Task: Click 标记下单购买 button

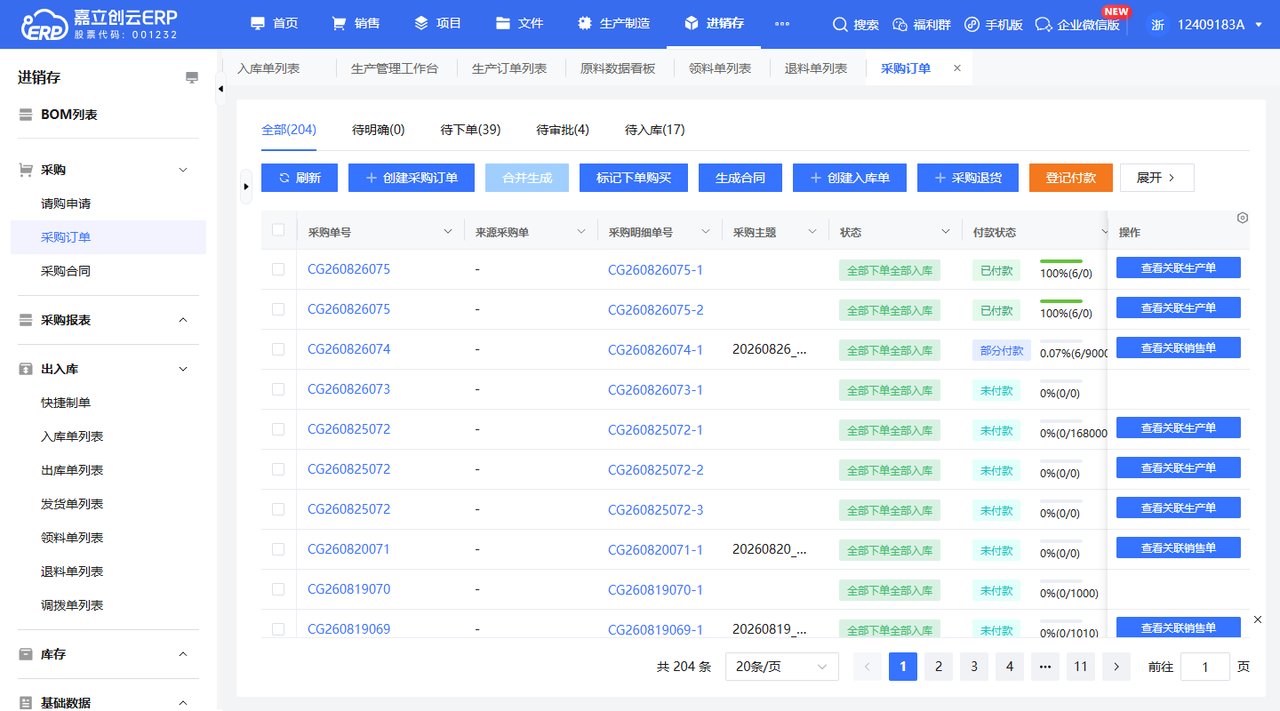Action: 634,178
